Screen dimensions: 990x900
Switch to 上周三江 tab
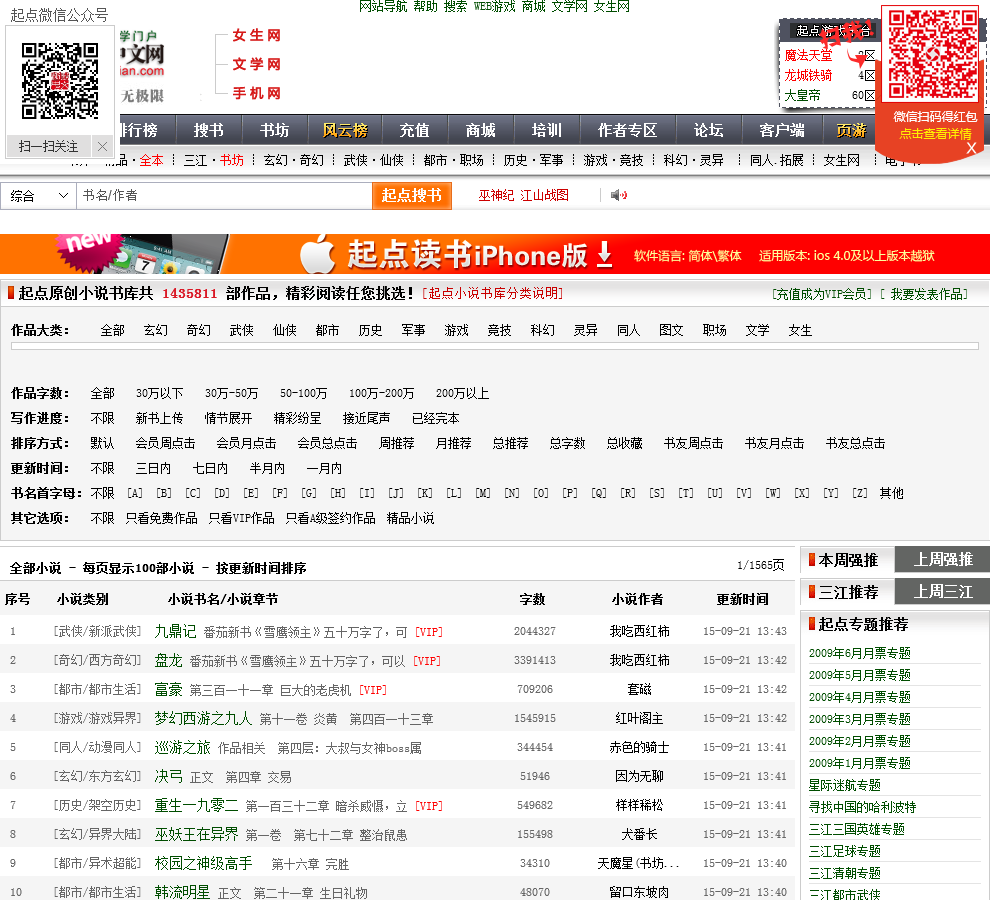(943, 592)
